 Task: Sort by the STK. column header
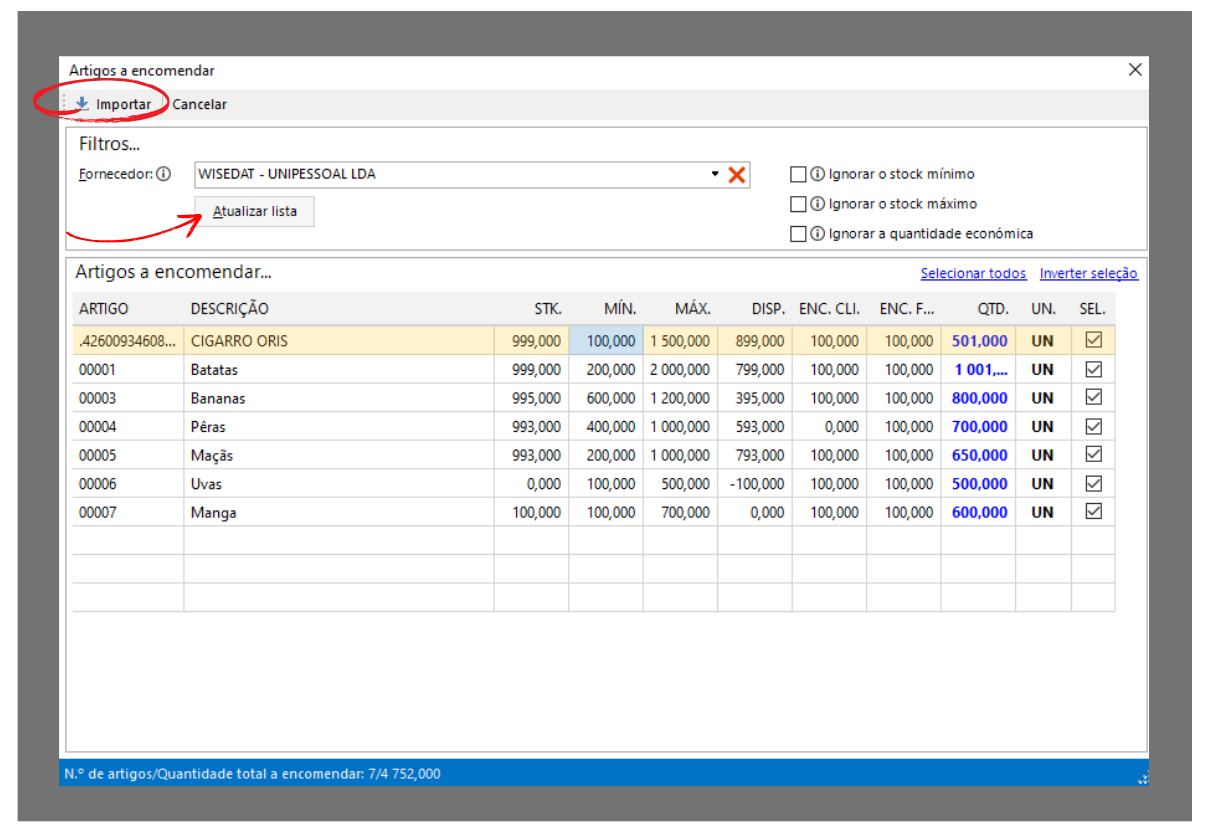tap(531, 309)
